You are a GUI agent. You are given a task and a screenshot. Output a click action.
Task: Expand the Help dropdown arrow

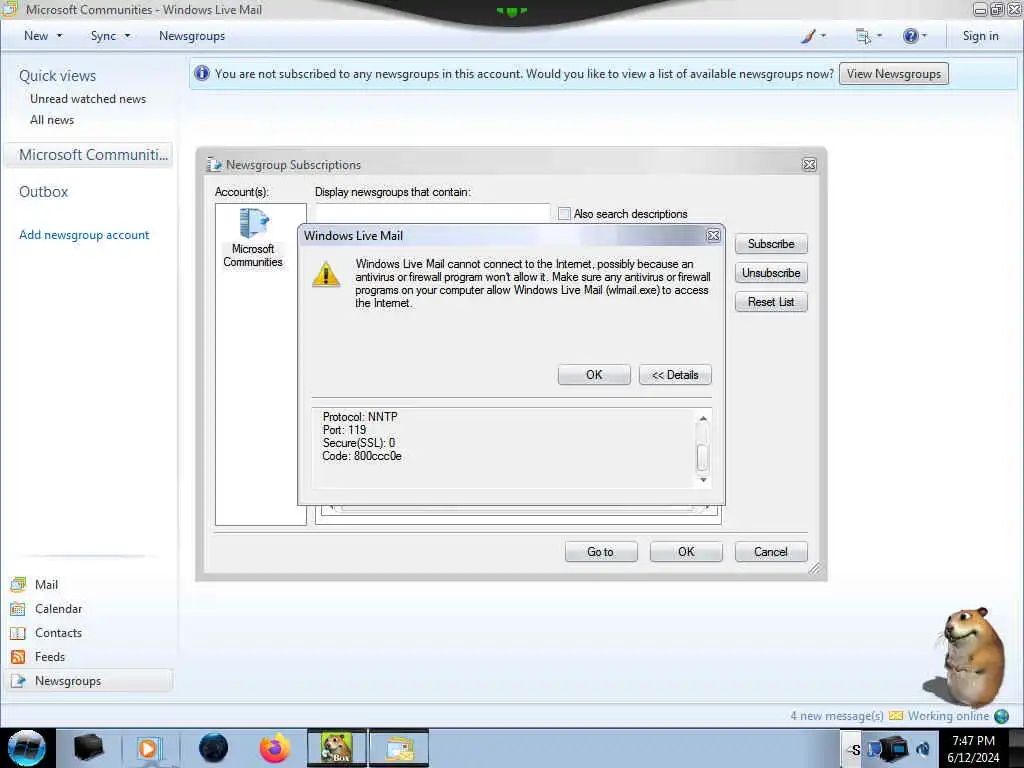[924, 36]
